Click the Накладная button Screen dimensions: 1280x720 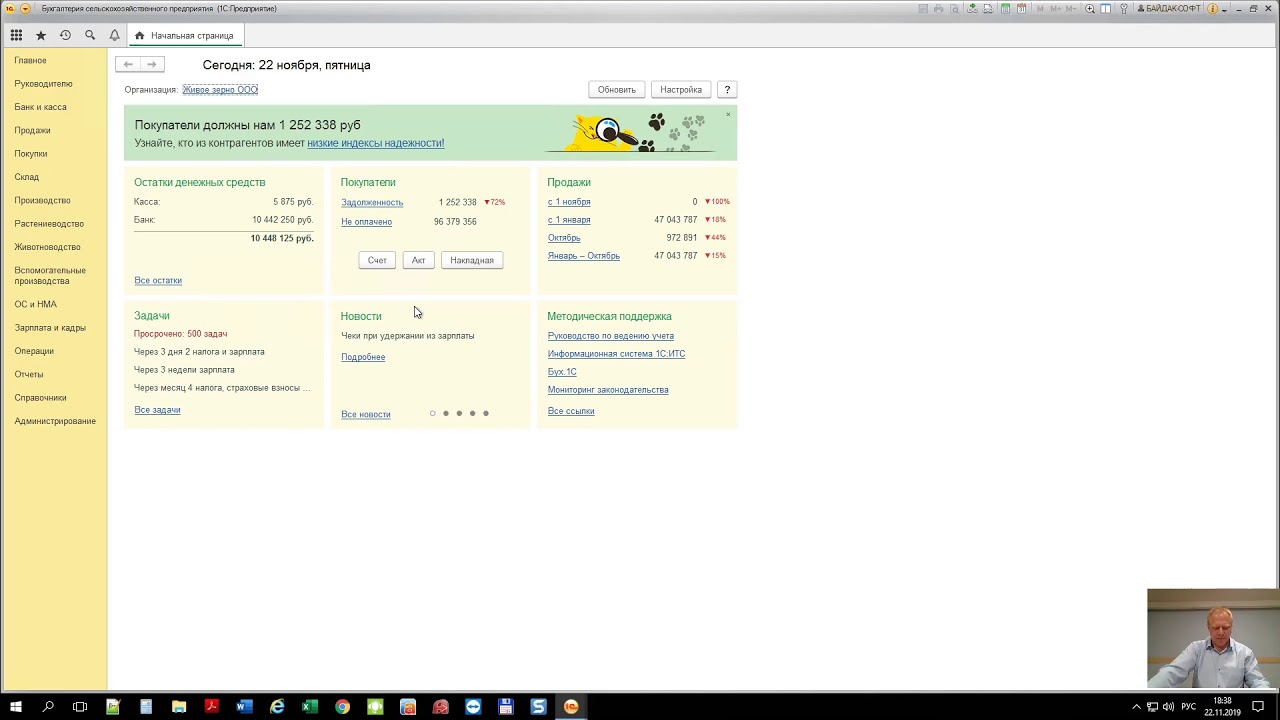click(x=472, y=260)
